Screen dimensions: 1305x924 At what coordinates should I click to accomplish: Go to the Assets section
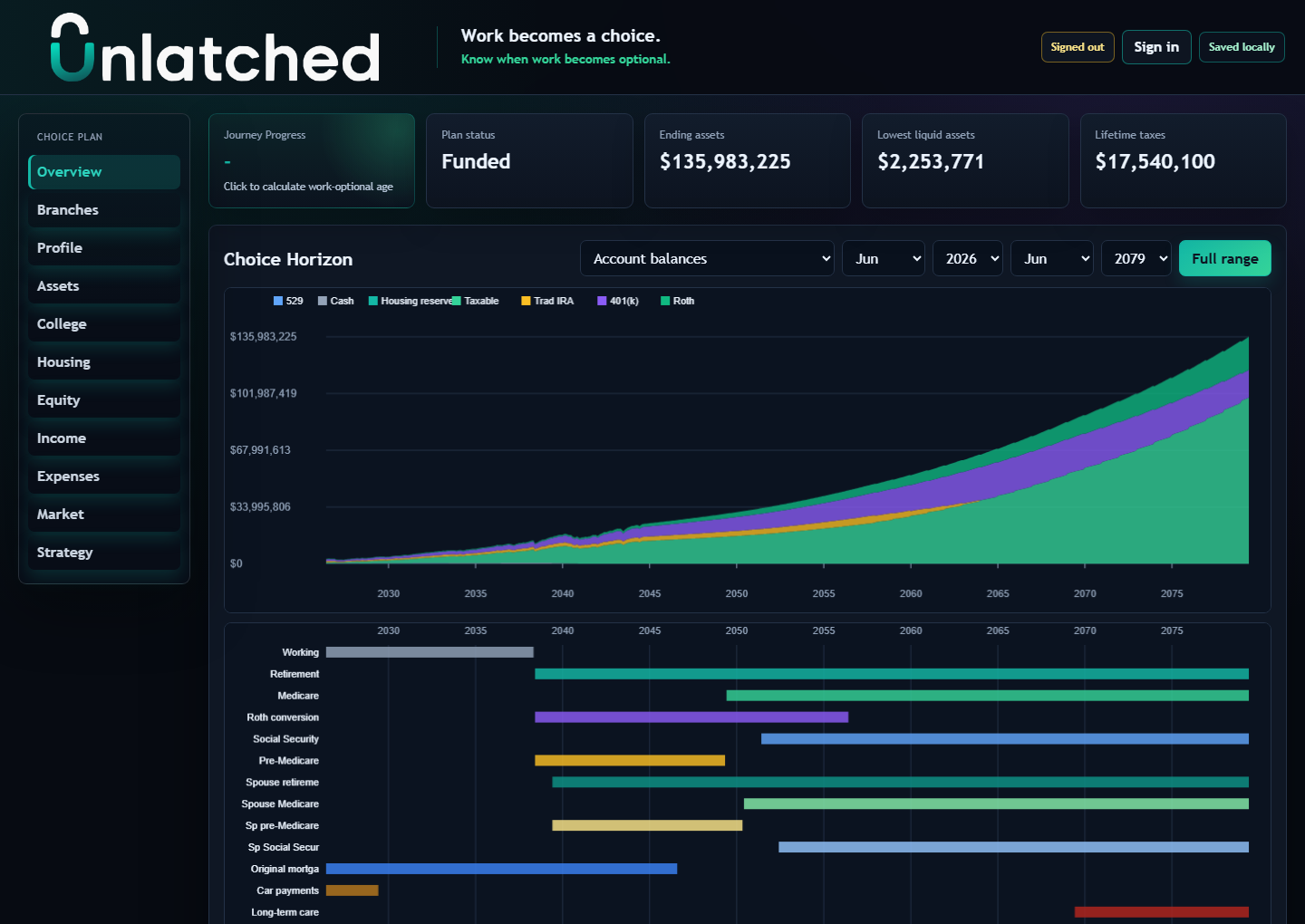[104, 286]
